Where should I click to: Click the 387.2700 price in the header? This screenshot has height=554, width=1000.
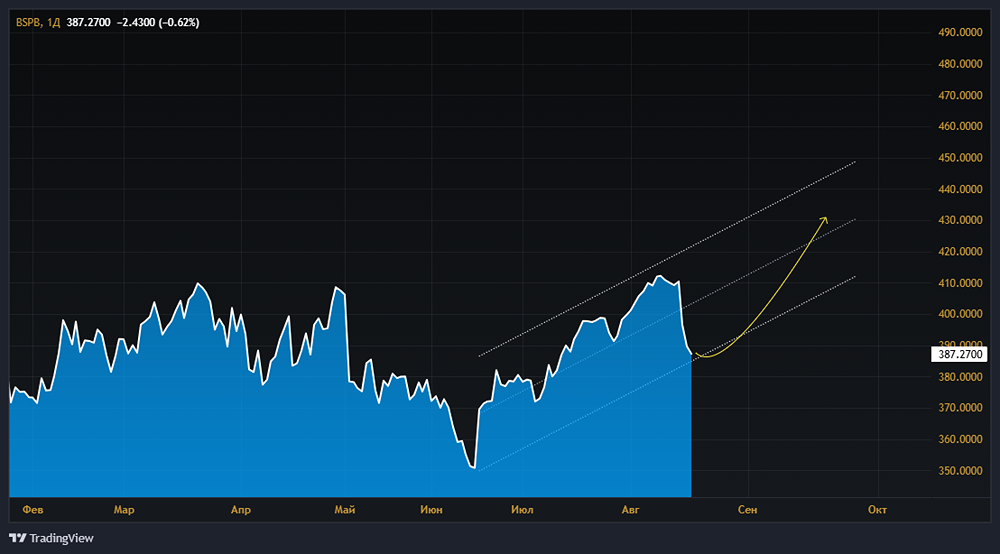(88, 22)
